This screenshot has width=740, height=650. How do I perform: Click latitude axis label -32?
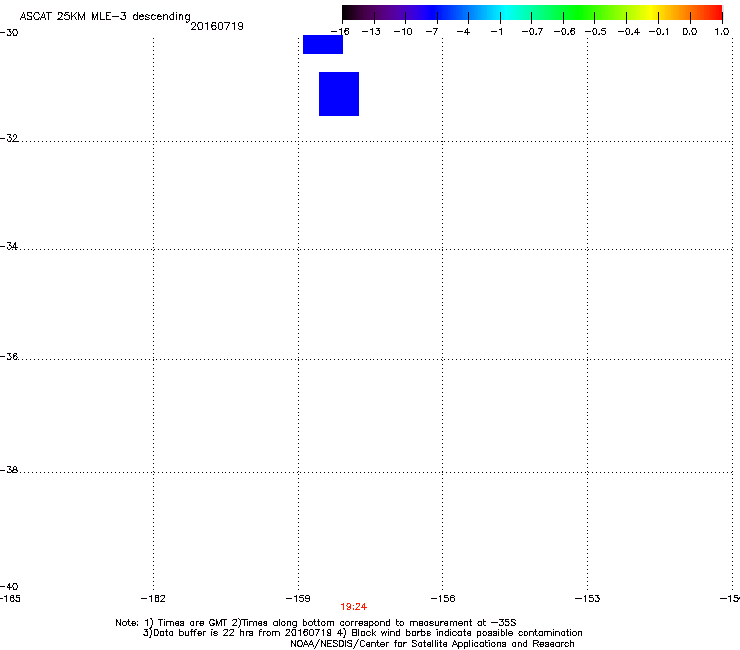9,138
